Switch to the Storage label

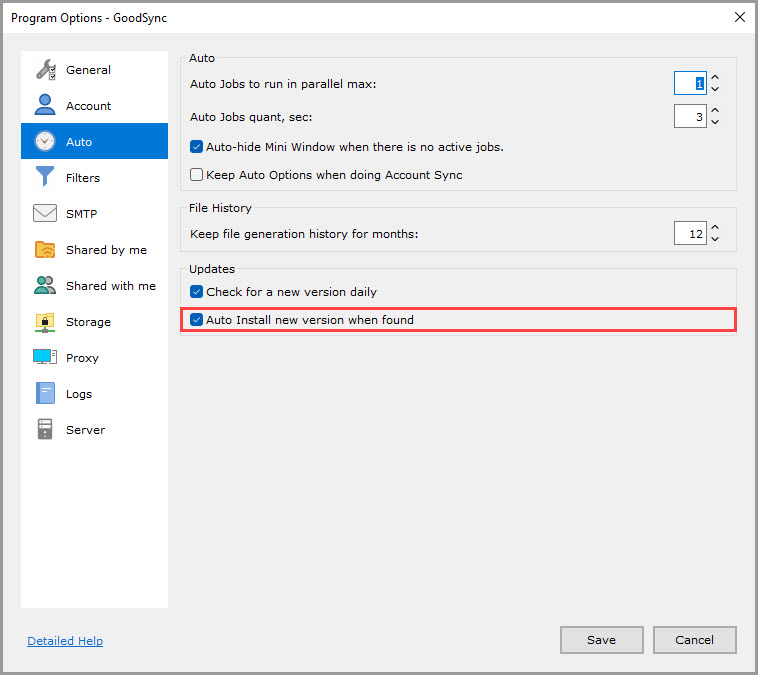[88, 322]
